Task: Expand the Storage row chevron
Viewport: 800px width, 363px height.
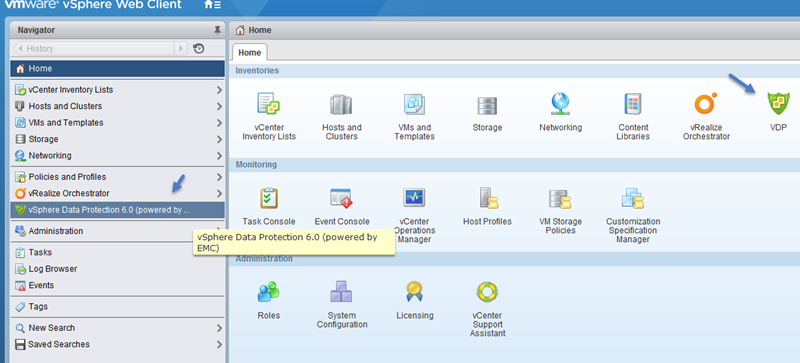Action: coord(219,139)
